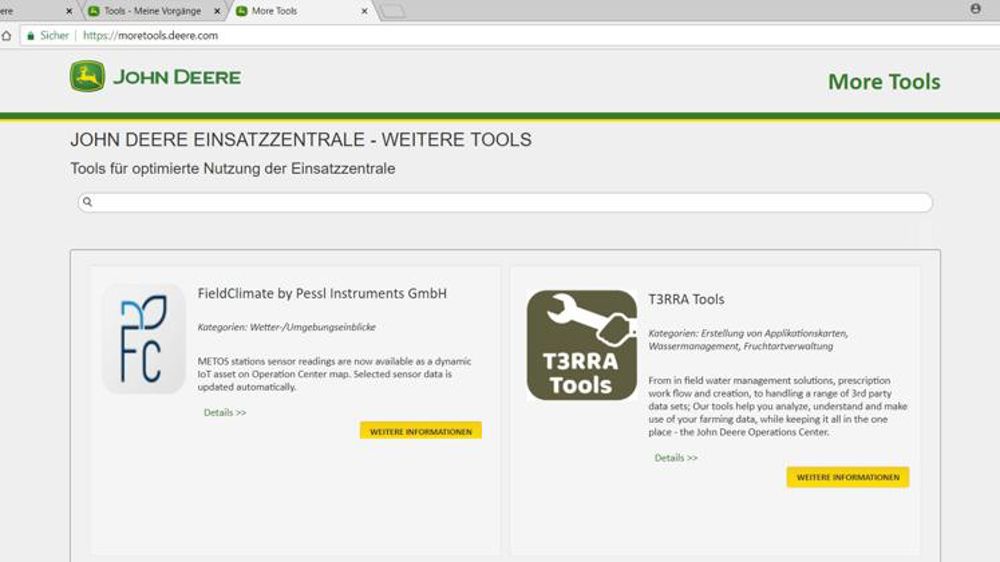This screenshot has height=562, width=1000.
Task: Click T3RRA Tools' Weitere Informationen button
Action: point(847,477)
